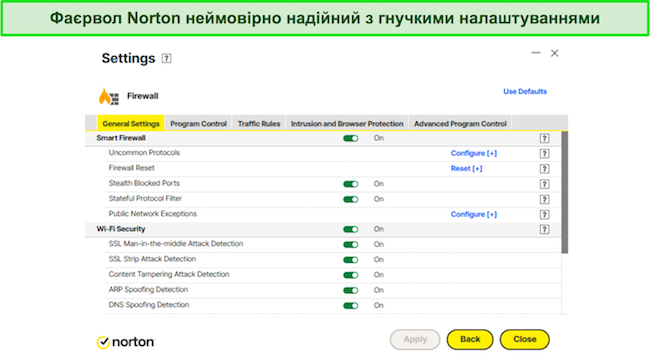The width and height of the screenshot is (650, 361).
Task: Click the Uncommon Protocols label
Action: click(144, 153)
